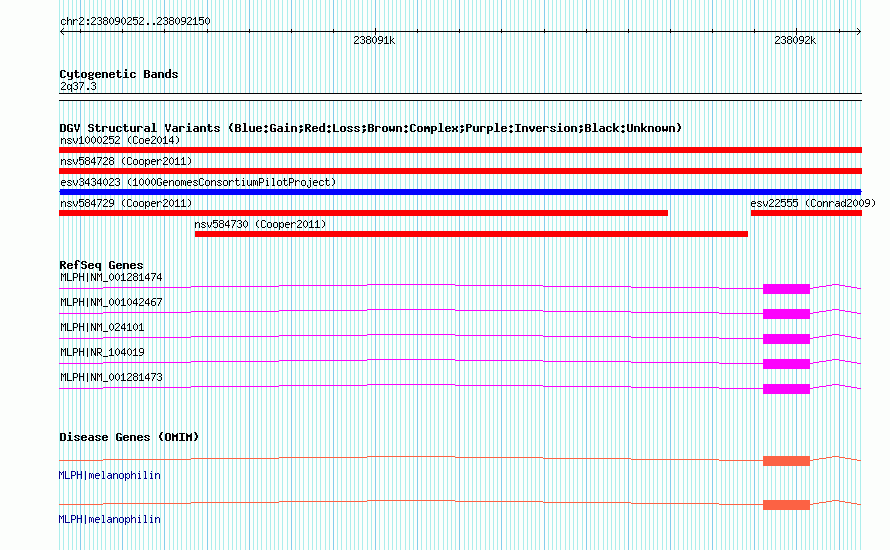Click the ruler's left arrow end
Image resolution: width=890 pixels, height=550 pixels.
click(62, 32)
